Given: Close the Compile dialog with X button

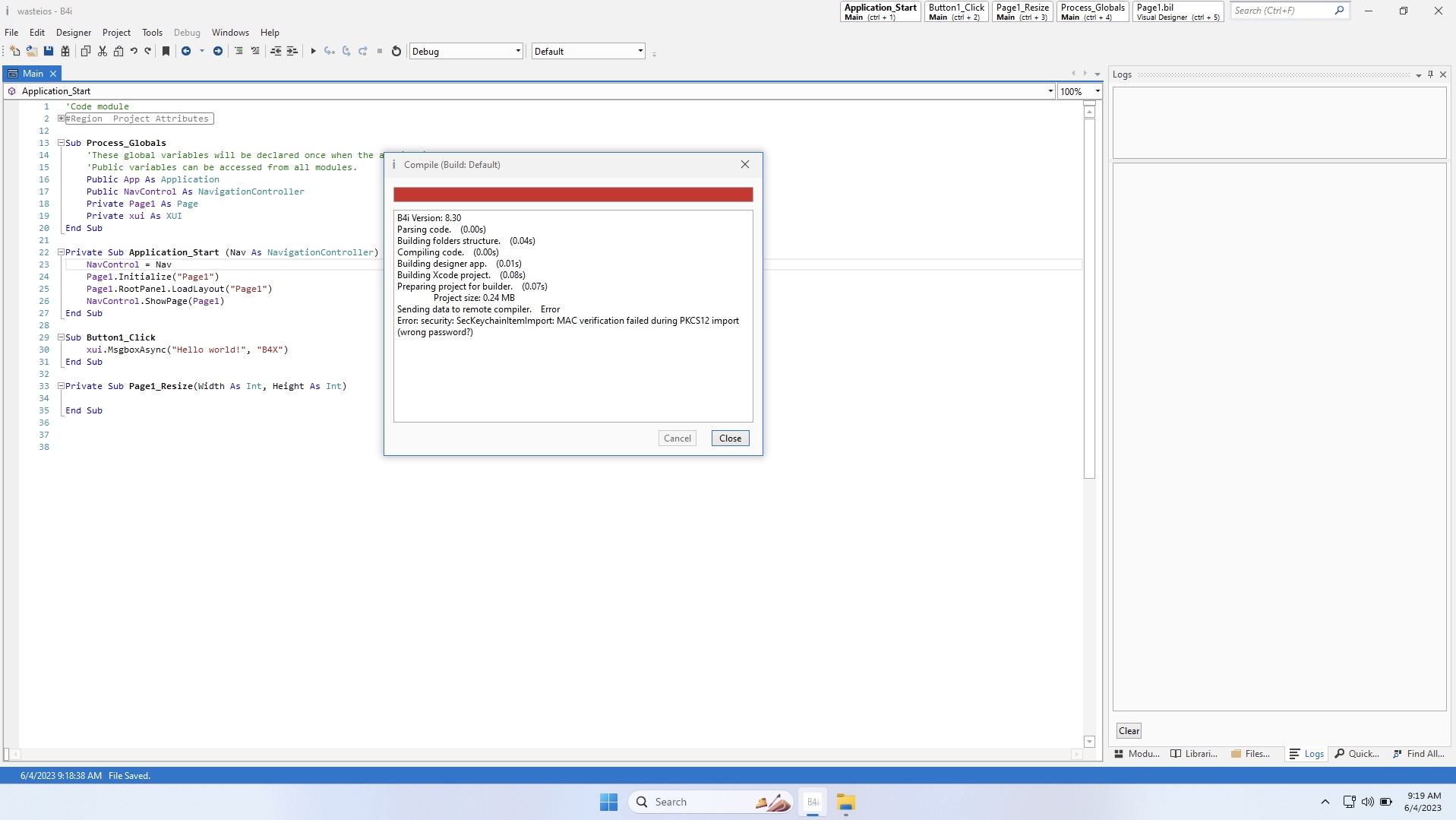Looking at the screenshot, I should click(745, 164).
